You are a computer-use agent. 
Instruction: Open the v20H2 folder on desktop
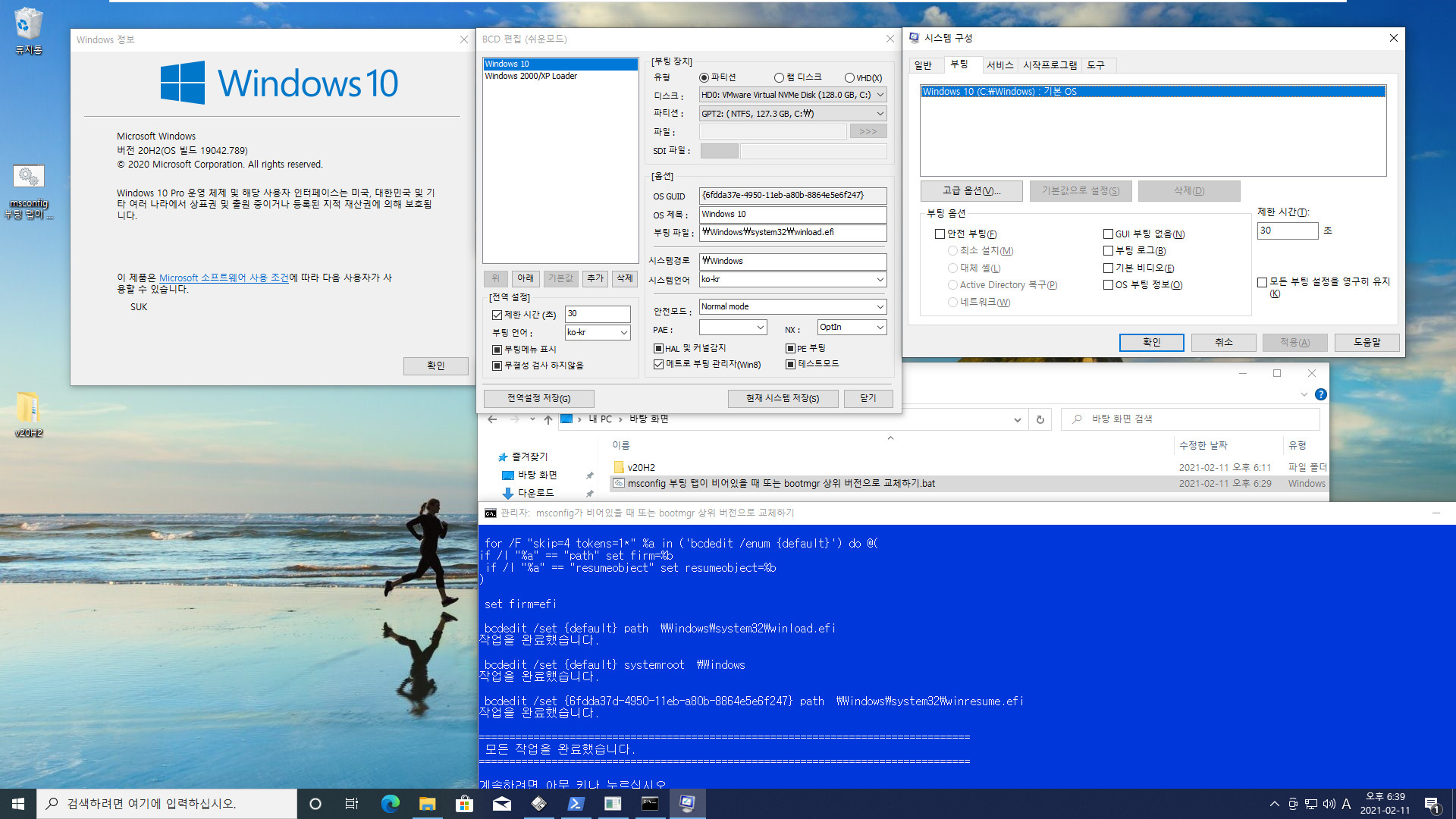coord(28,414)
